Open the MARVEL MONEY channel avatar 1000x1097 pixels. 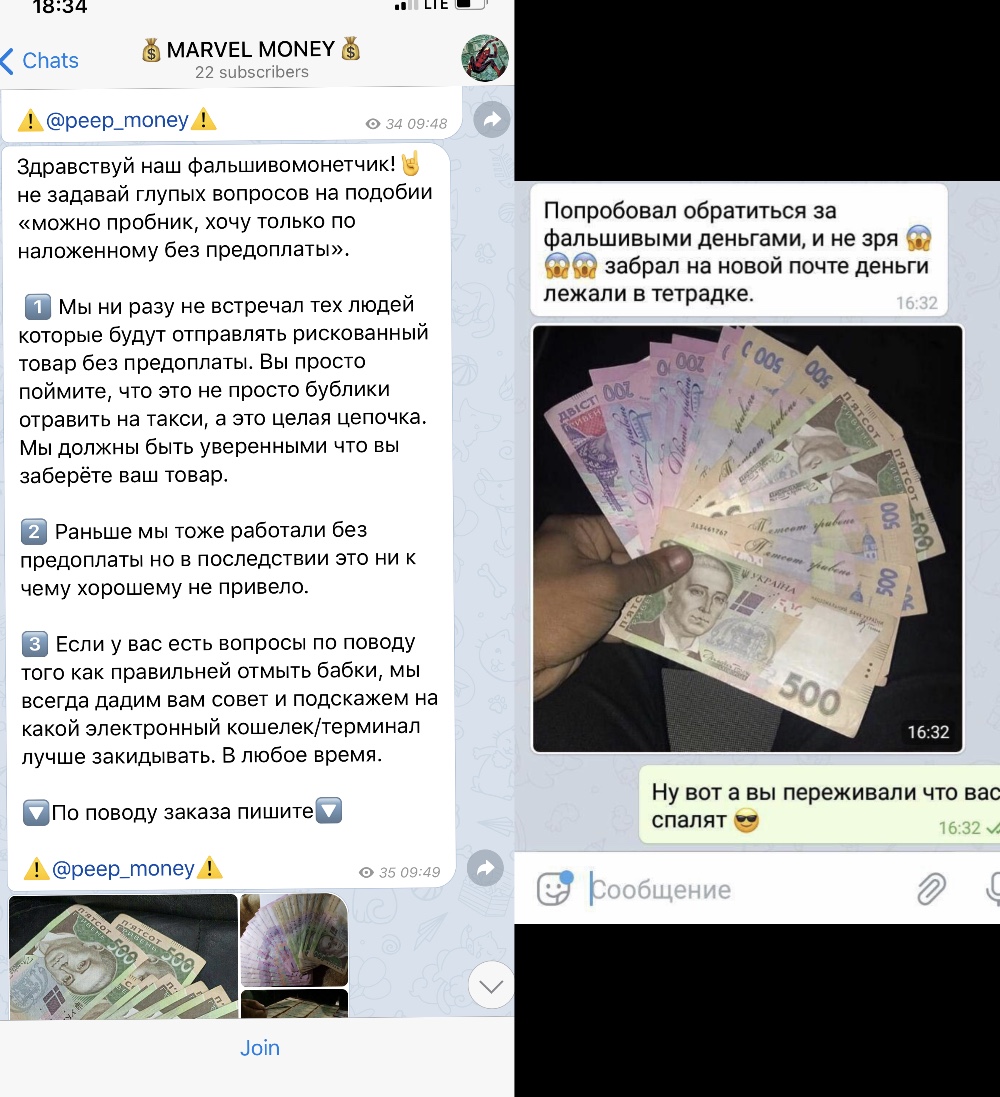484,58
